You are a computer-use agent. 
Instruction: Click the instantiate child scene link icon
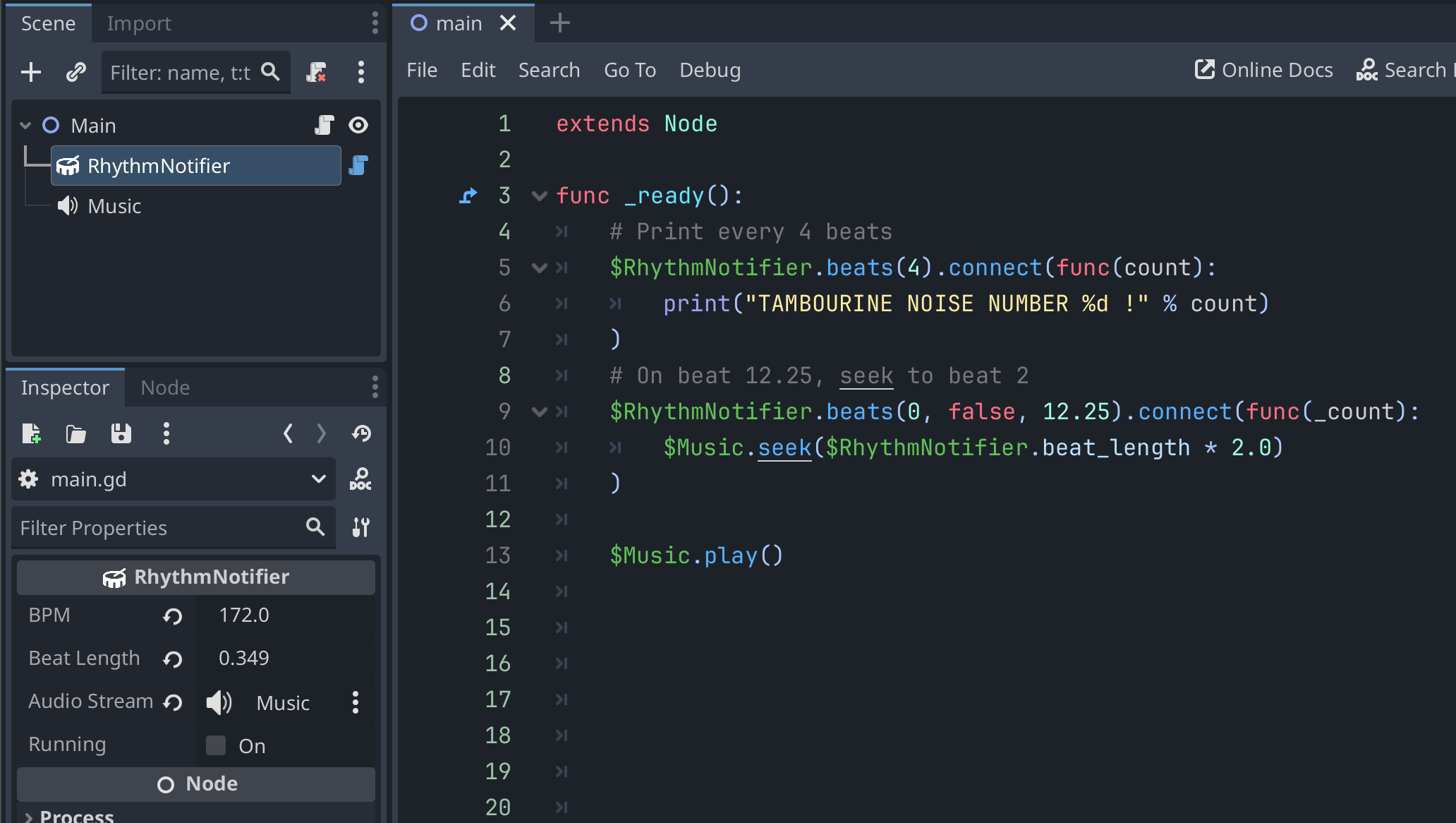coord(75,72)
